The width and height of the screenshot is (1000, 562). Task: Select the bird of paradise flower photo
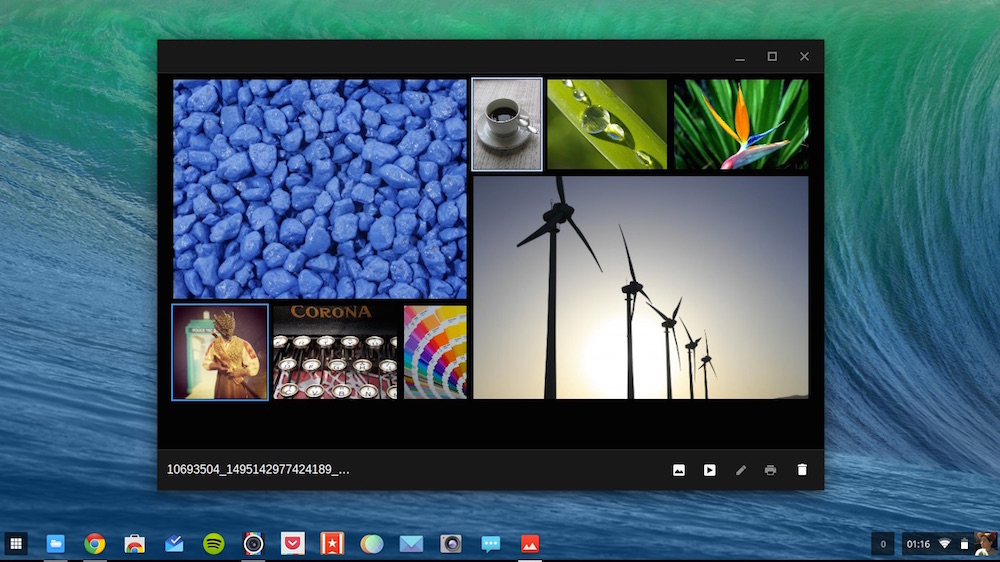click(x=741, y=124)
